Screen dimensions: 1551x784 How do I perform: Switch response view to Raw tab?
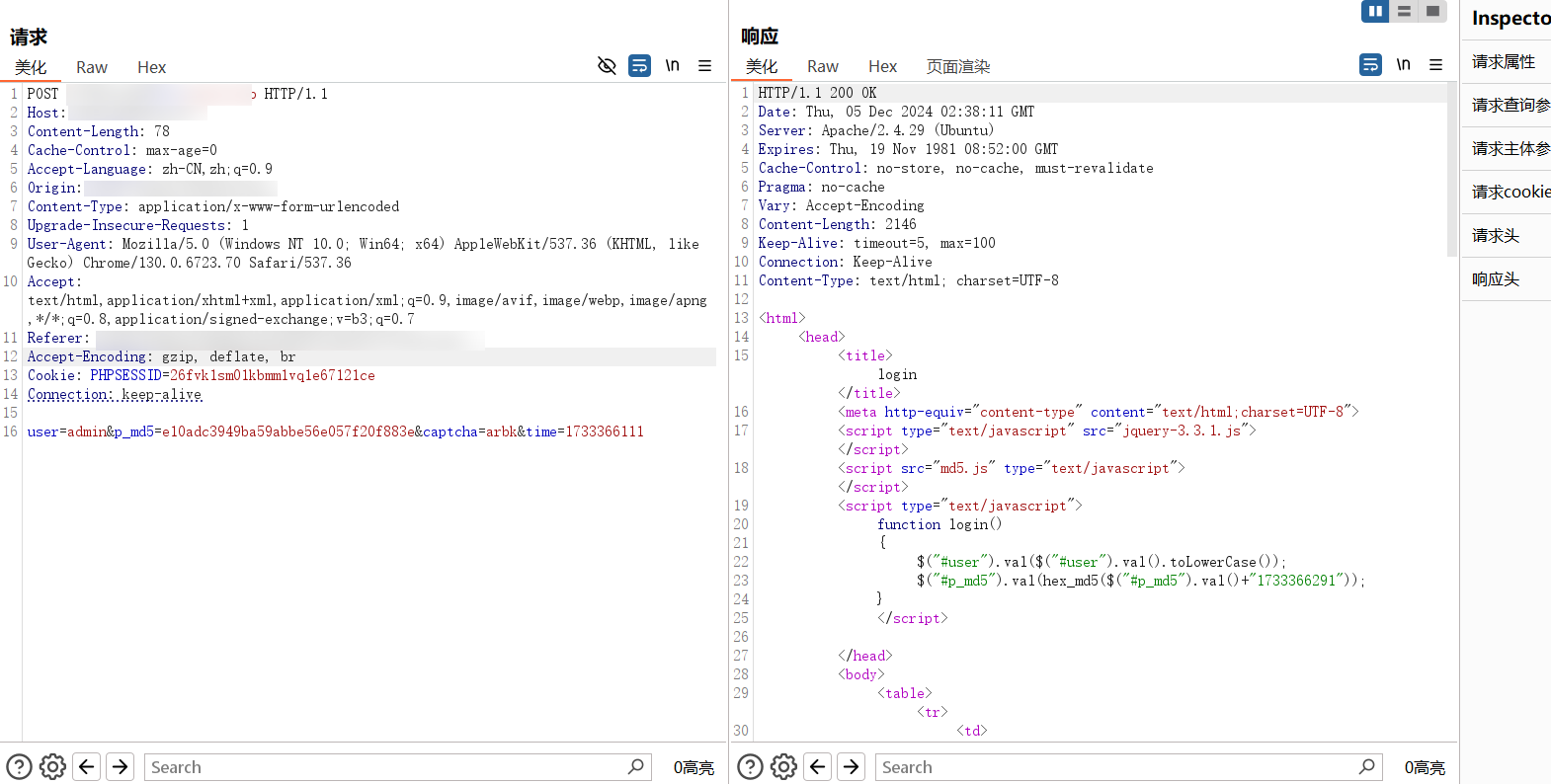pos(823,66)
